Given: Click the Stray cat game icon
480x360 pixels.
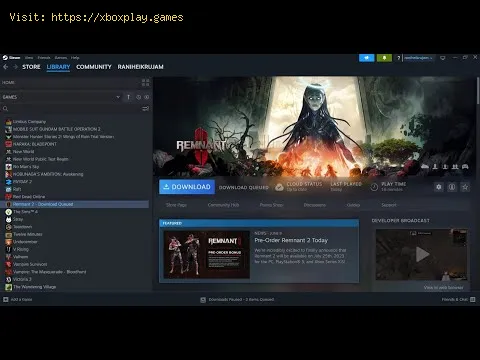Looking at the screenshot, I should [9, 219].
